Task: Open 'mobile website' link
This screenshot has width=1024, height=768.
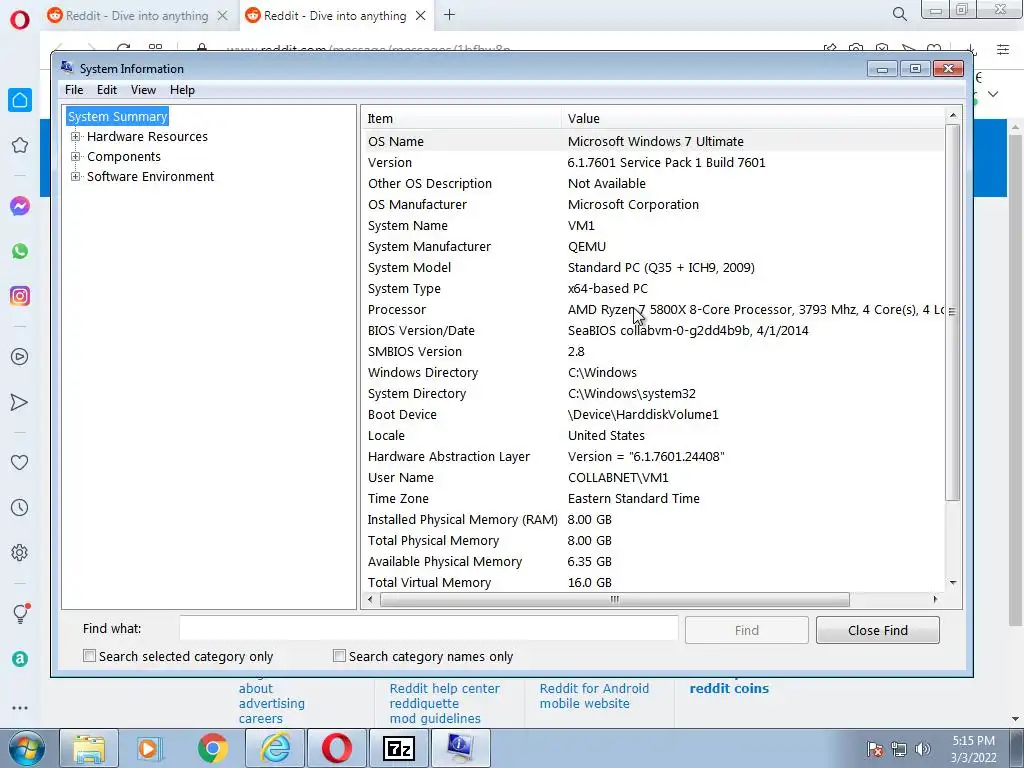Action: pyautogui.click(x=584, y=703)
